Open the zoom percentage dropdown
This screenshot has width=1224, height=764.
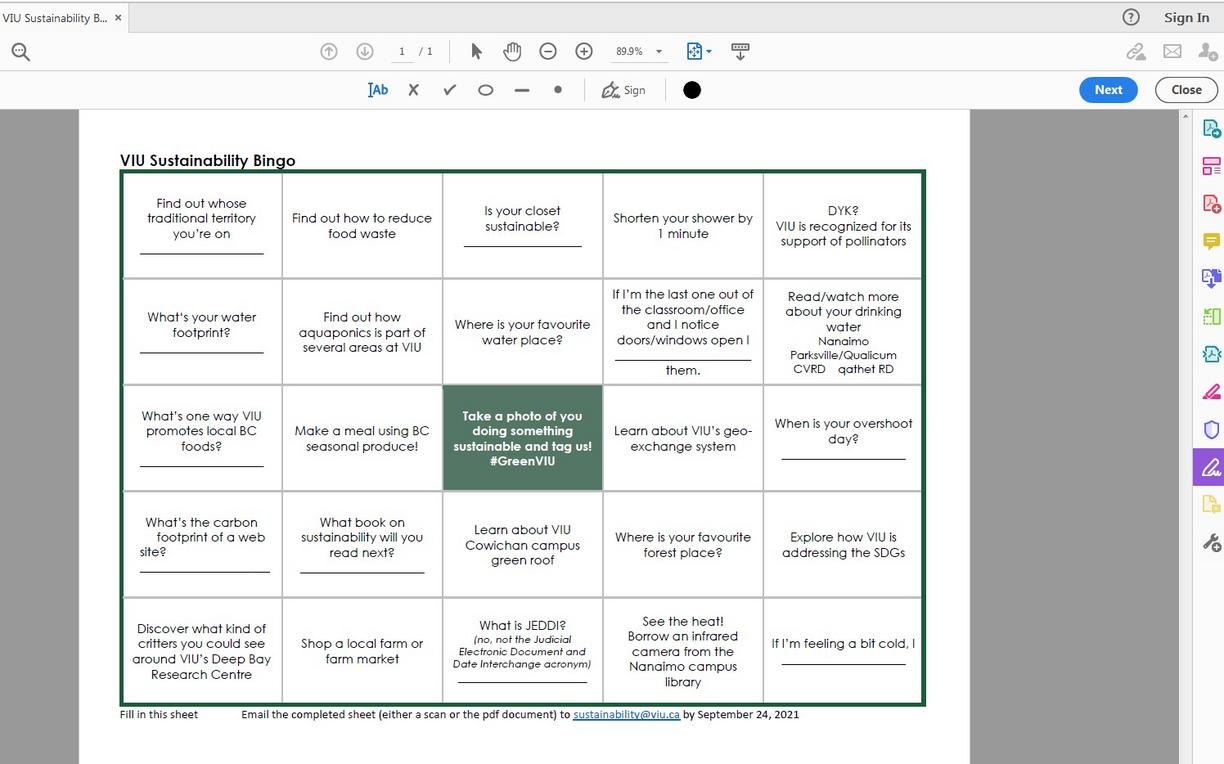pos(657,51)
